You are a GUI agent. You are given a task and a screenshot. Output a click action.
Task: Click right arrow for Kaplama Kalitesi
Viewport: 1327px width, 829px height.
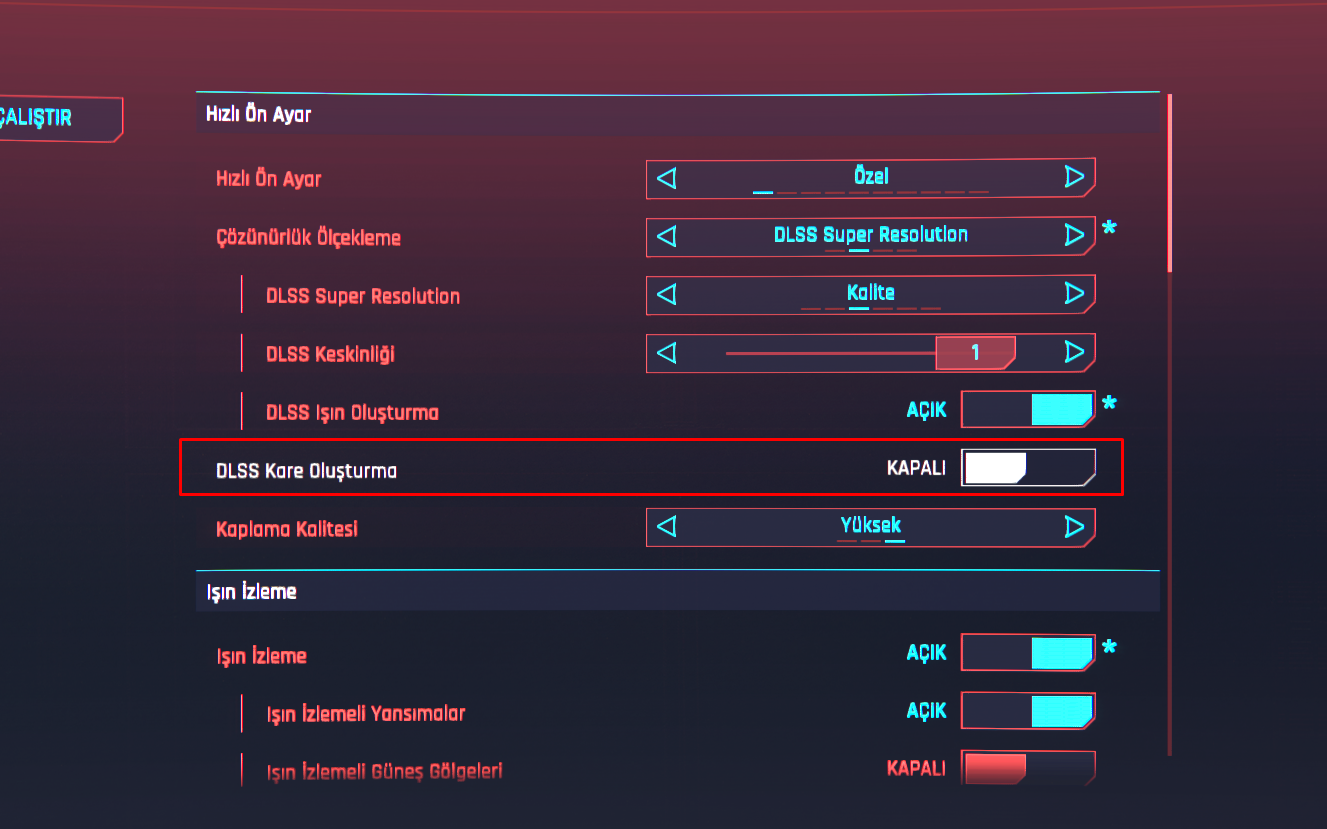pos(1074,527)
